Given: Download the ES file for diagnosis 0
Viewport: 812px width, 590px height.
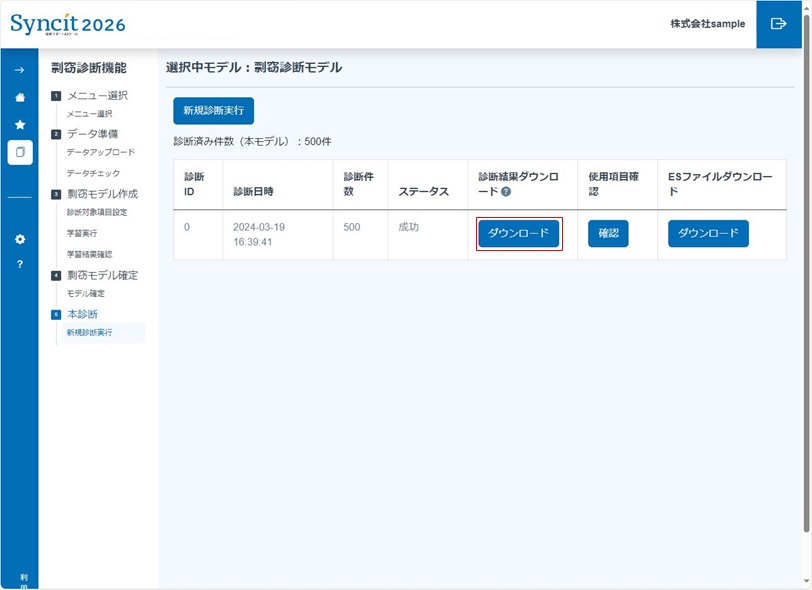Looking at the screenshot, I should pyautogui.click(x=708, y=234).
